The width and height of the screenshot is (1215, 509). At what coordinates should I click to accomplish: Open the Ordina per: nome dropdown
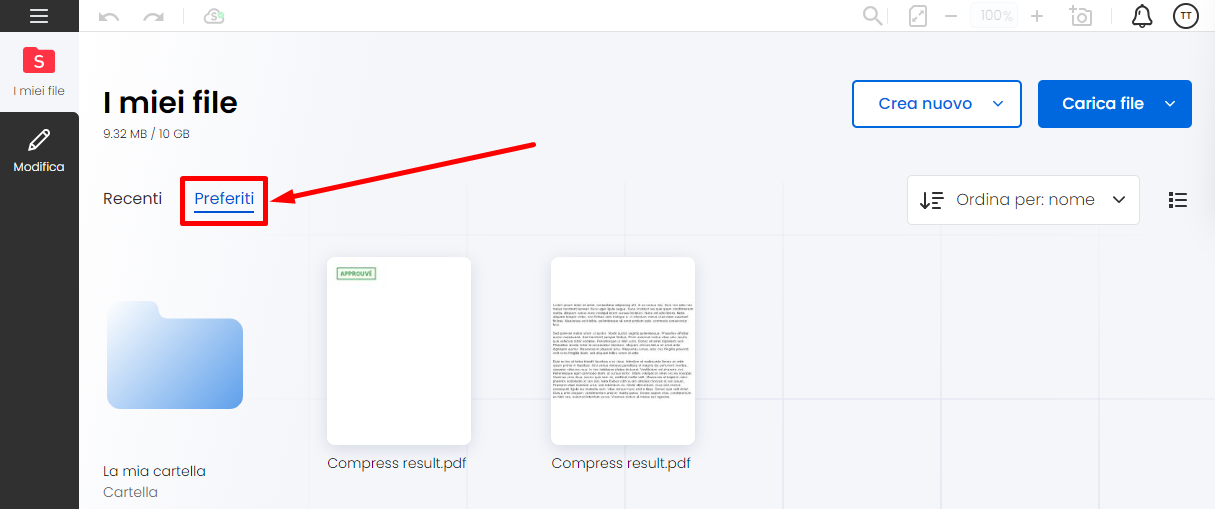pos(1023,200)
